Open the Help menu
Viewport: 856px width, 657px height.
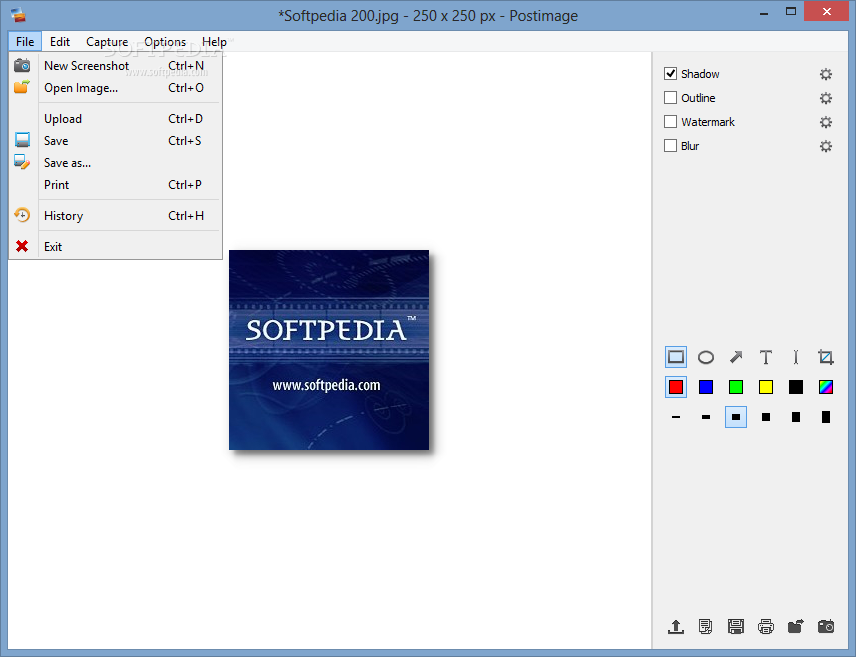point(214,42)
